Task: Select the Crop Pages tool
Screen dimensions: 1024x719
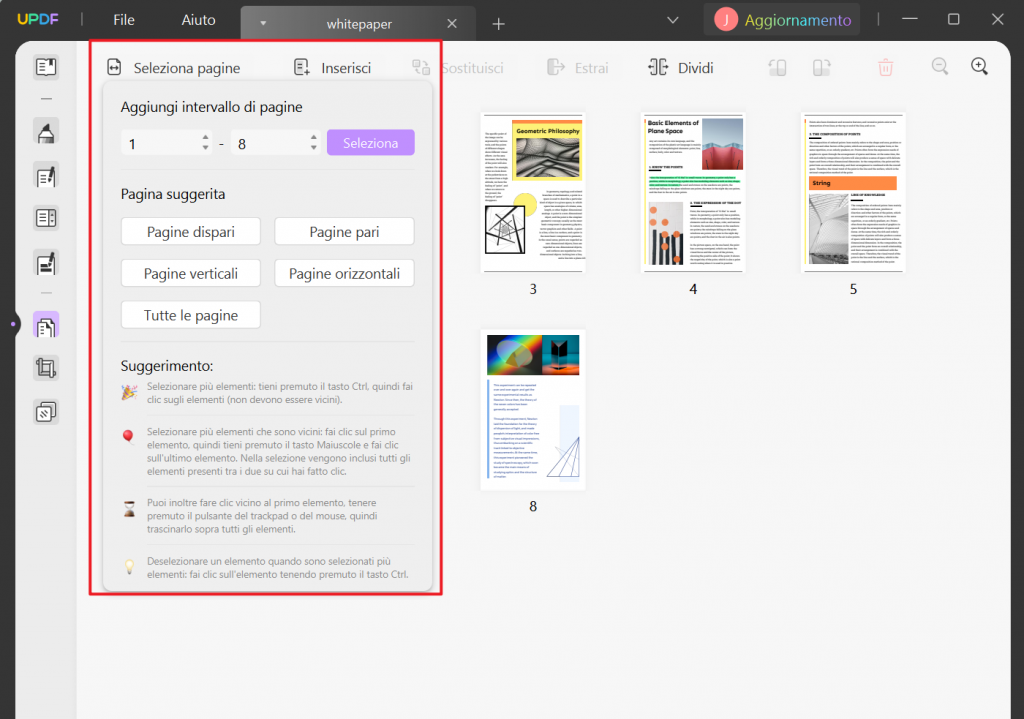Action: tap(45, 367)
